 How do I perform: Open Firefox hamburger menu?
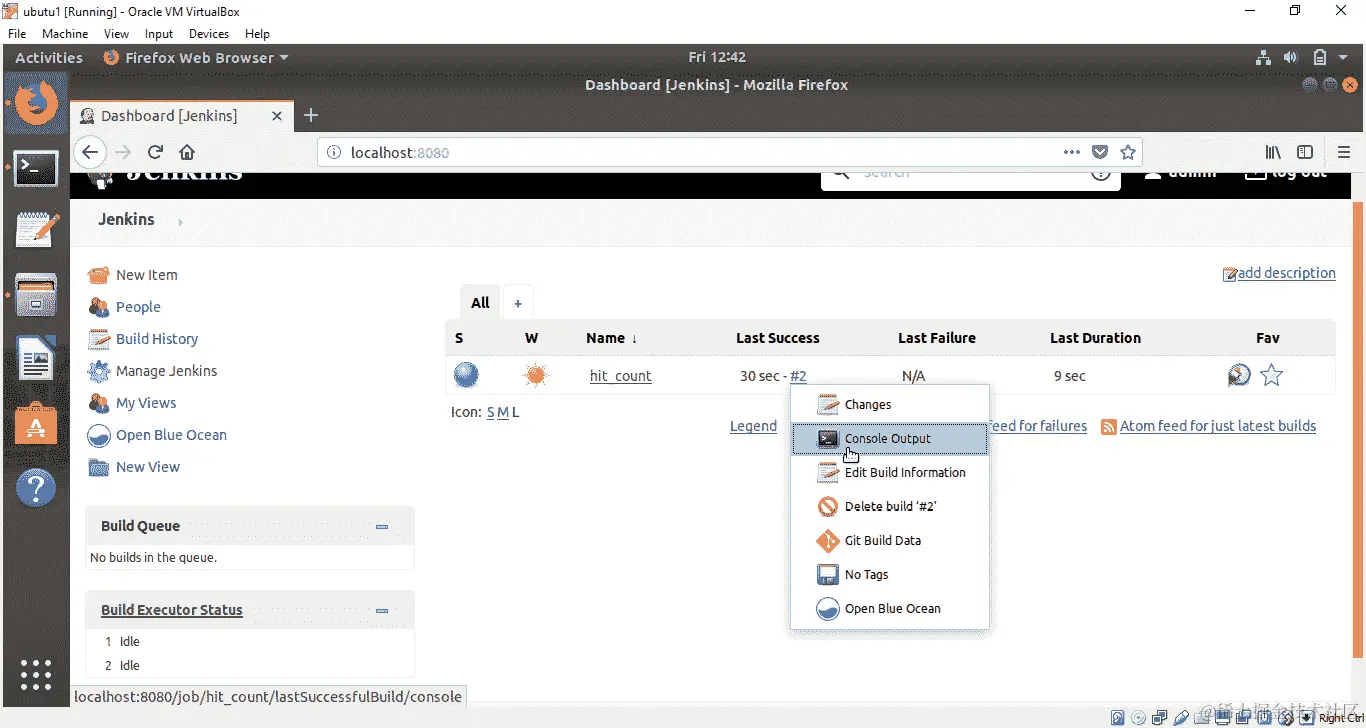(x=1343, y=152)
